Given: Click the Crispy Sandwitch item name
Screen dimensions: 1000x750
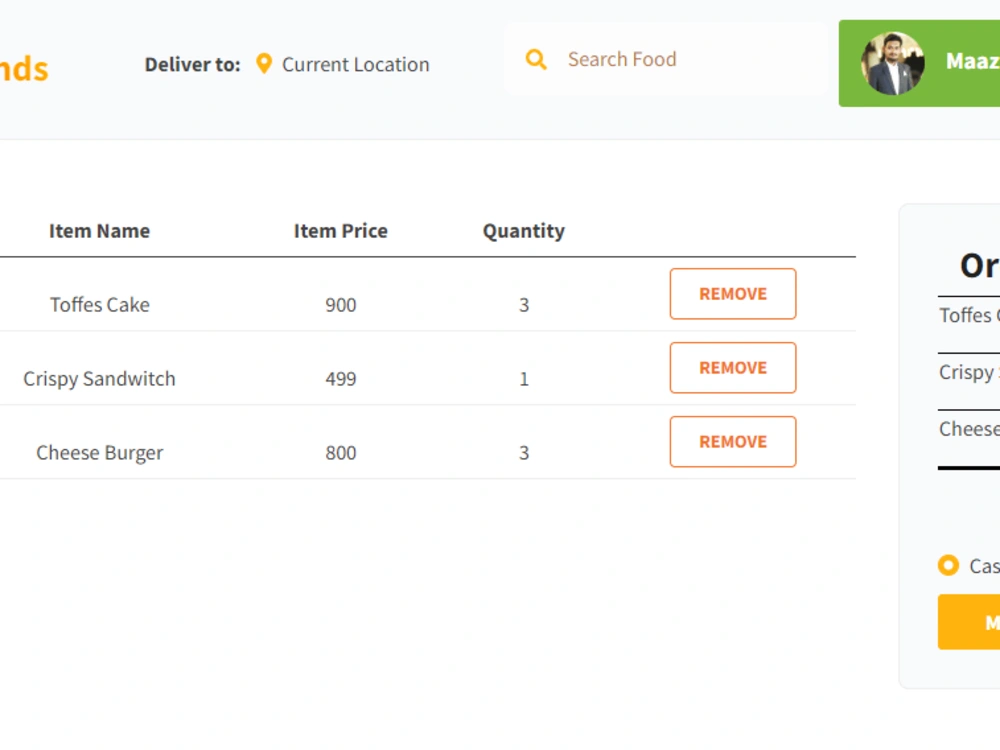Looking at the screenshot, I should pos(99,379).
